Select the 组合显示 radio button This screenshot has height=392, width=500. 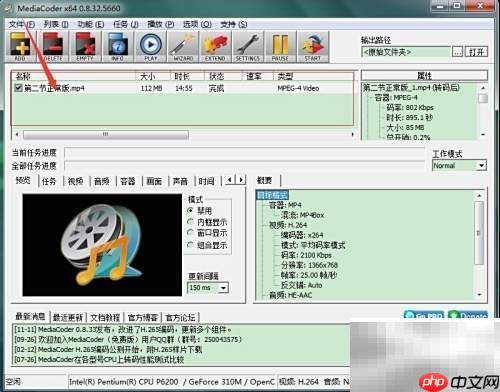tap(191, 245)
